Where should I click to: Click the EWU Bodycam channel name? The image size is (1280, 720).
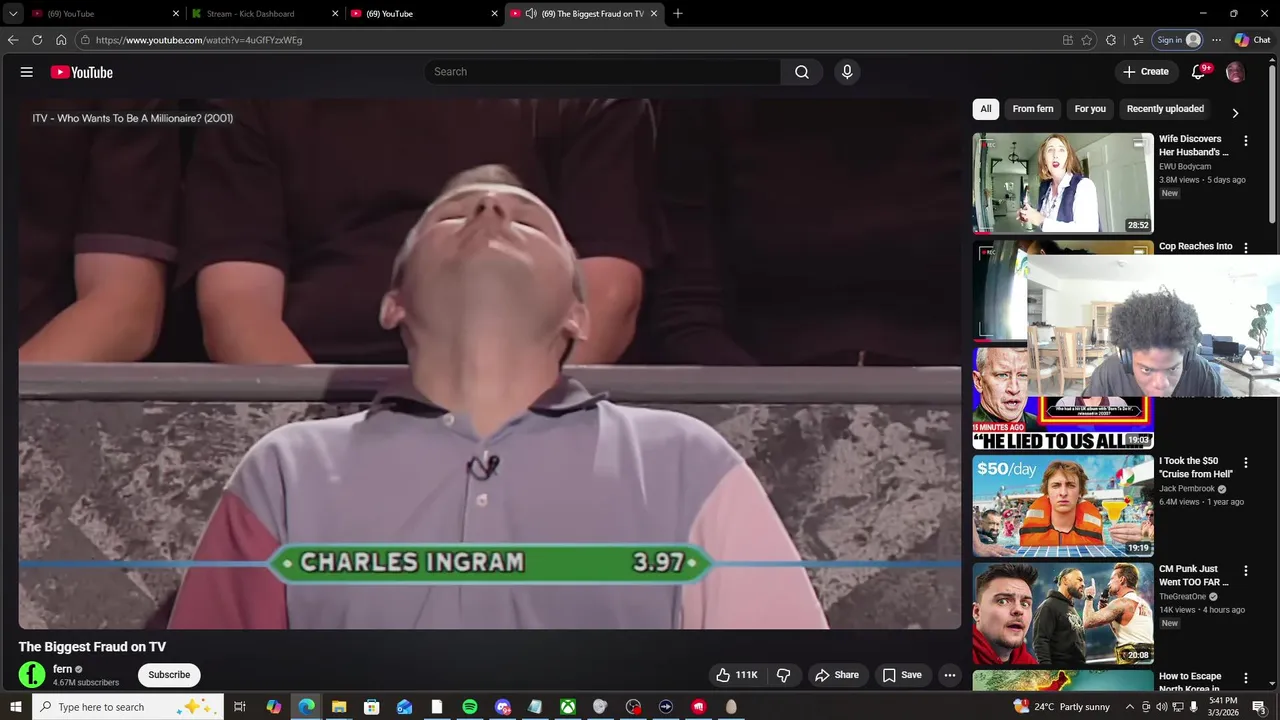1185,166
